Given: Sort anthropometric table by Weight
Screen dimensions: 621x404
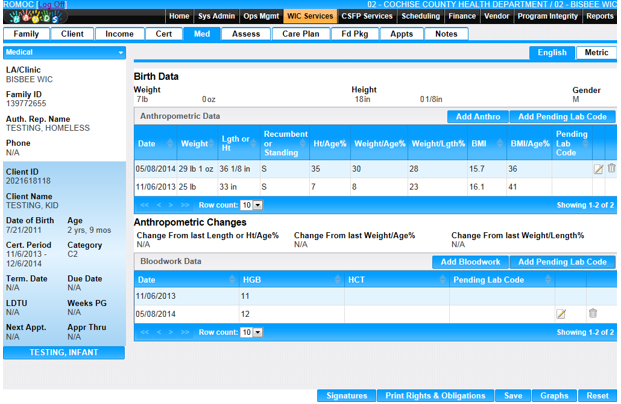Looking at the screenshot, I should [x=211, y=143].
